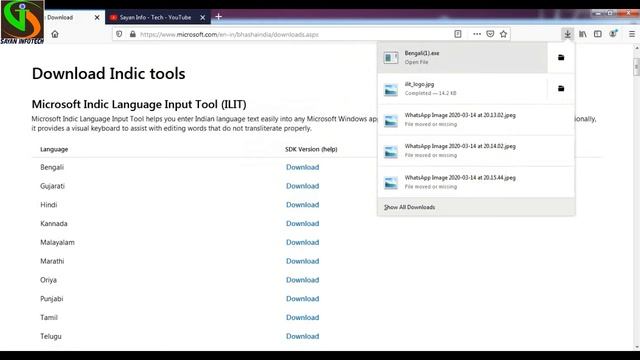
Task: Download the Punjabi input tool
Action: coord(302,299)
